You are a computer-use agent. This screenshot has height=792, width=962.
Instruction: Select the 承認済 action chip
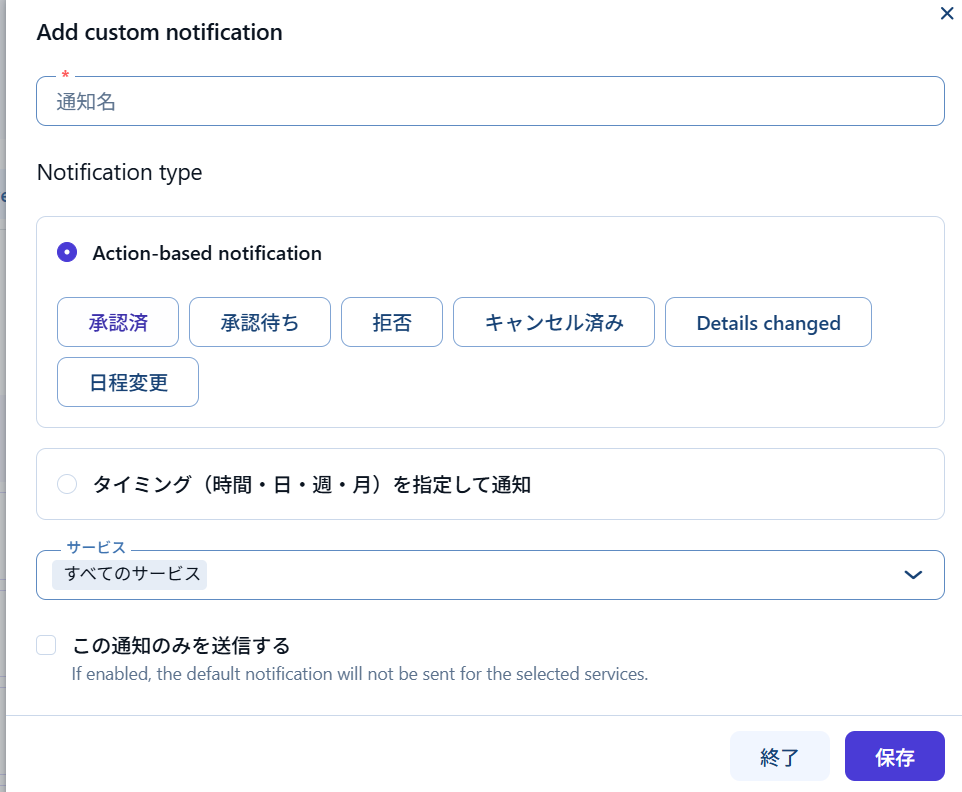(x=118, y=322)
